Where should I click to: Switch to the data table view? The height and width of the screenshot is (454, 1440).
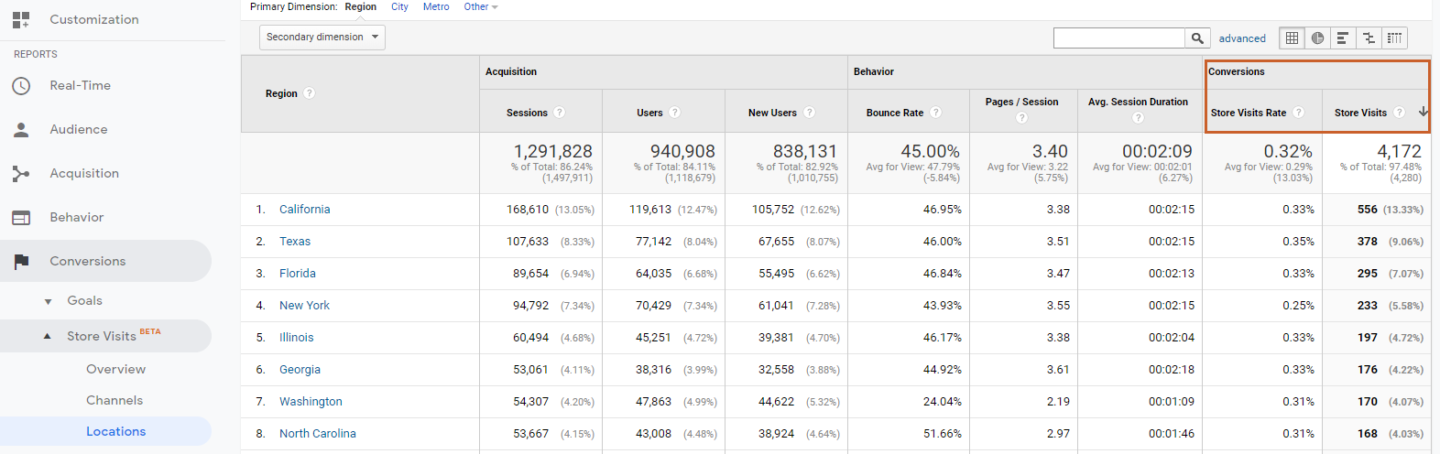pos(1292,38)
